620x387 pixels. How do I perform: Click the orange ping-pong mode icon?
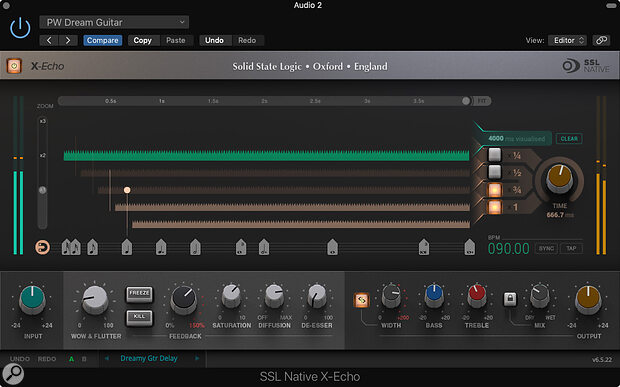coord(42,248)
